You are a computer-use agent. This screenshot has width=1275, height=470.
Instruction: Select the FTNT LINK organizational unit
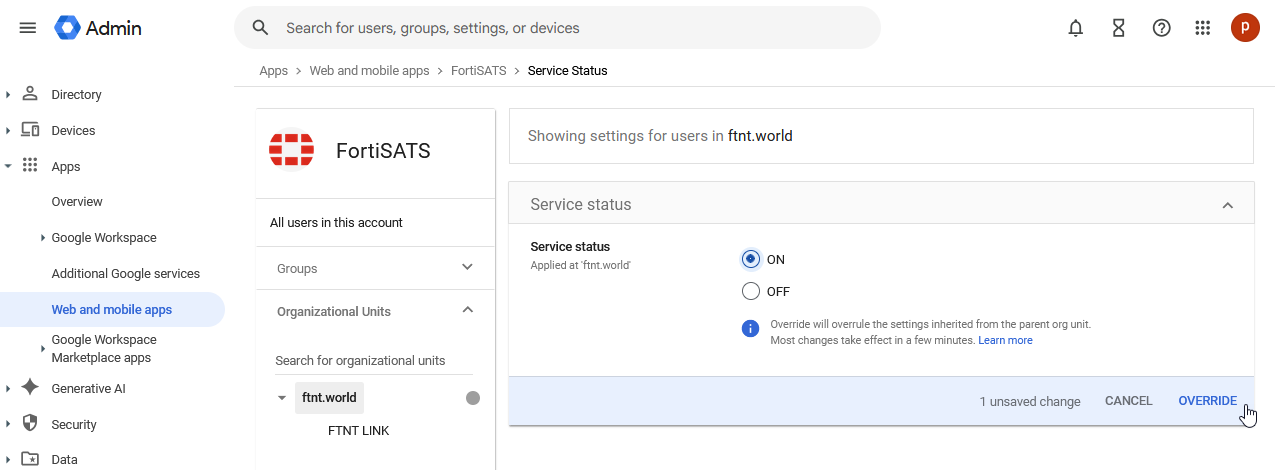358,431
